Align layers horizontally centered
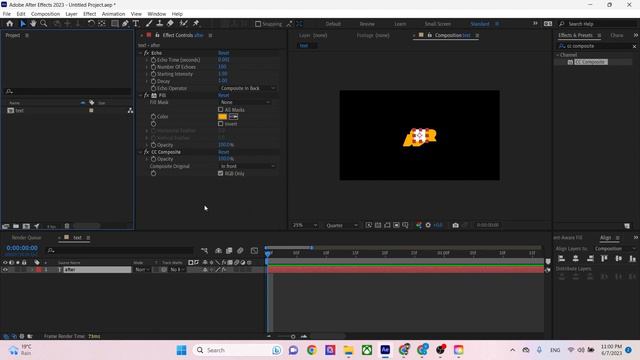 tap(576, 259)
